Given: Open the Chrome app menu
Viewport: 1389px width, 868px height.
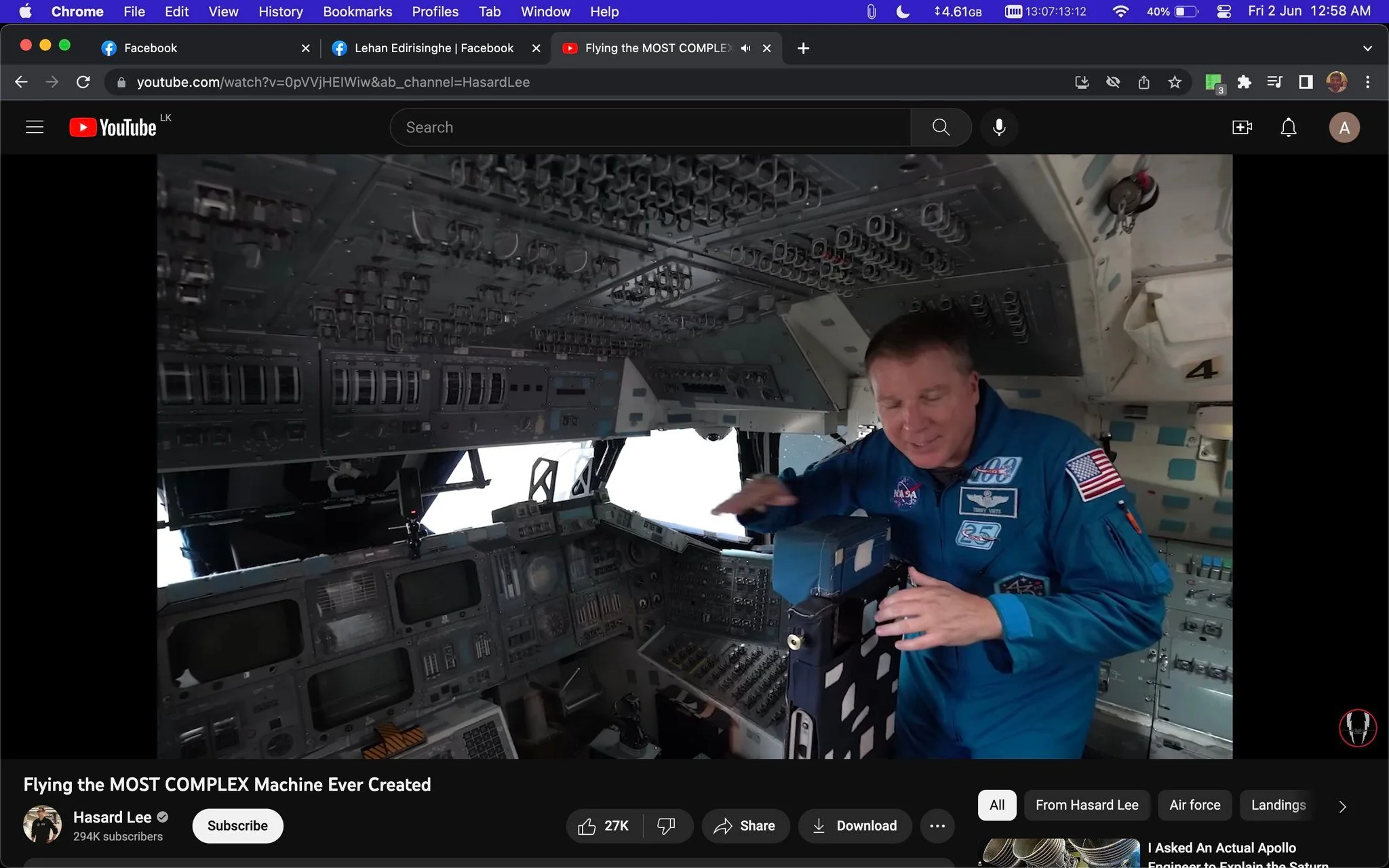Looking at the screenshot, I should pos(77,12).
